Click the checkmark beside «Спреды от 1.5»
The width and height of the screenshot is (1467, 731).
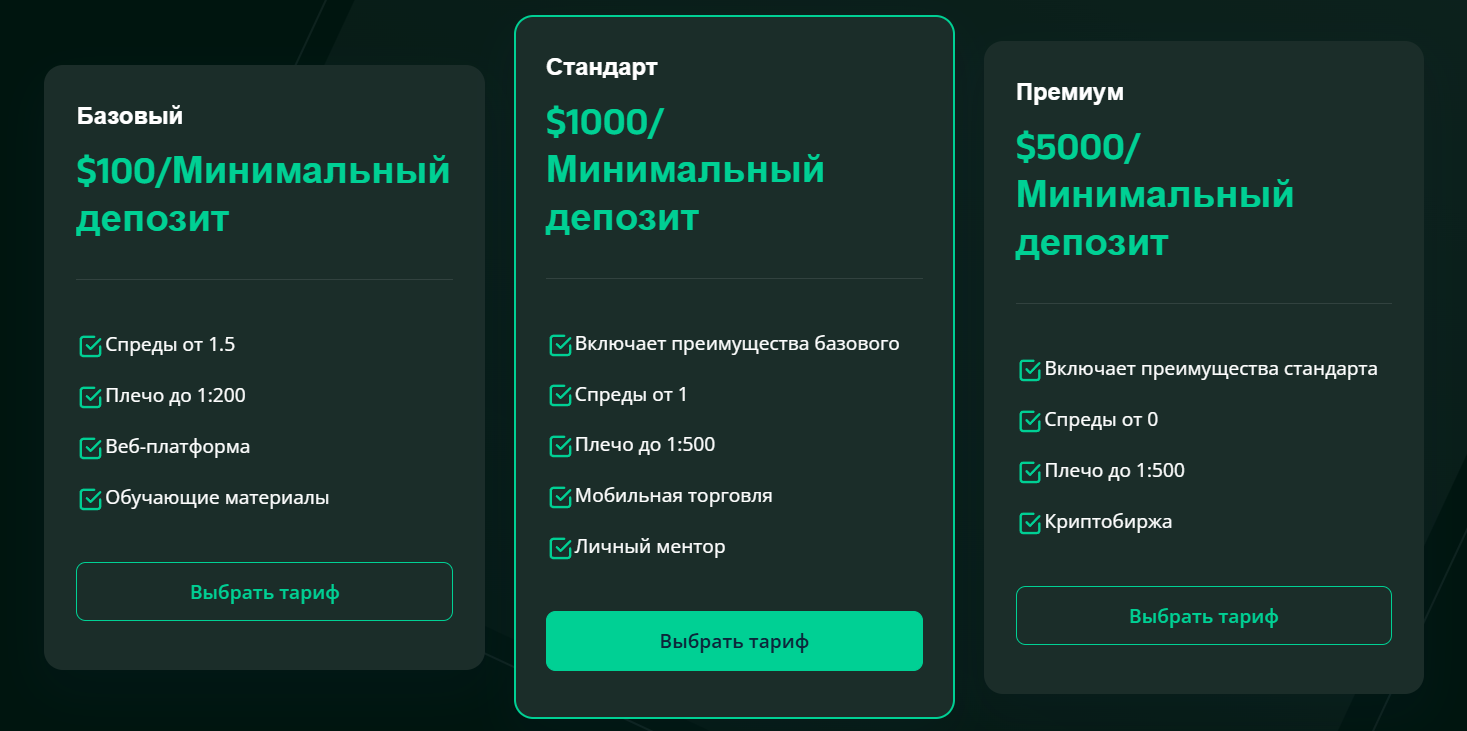coord(89,344)
